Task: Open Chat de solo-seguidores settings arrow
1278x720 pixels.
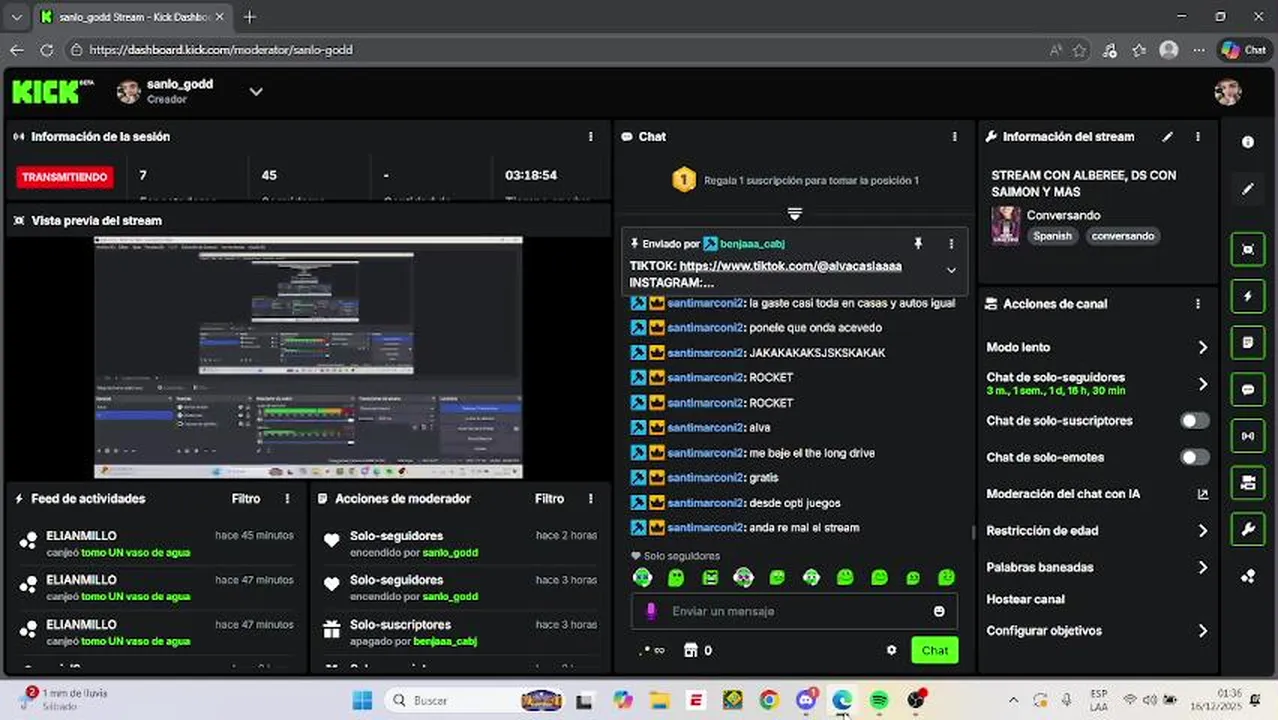Action: pos(1203,384)
